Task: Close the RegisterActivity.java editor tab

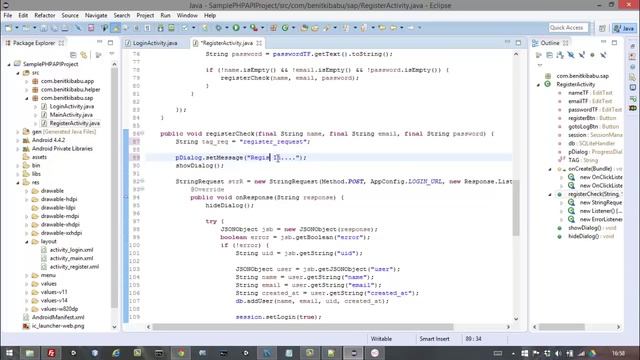Action: [259, 43]
